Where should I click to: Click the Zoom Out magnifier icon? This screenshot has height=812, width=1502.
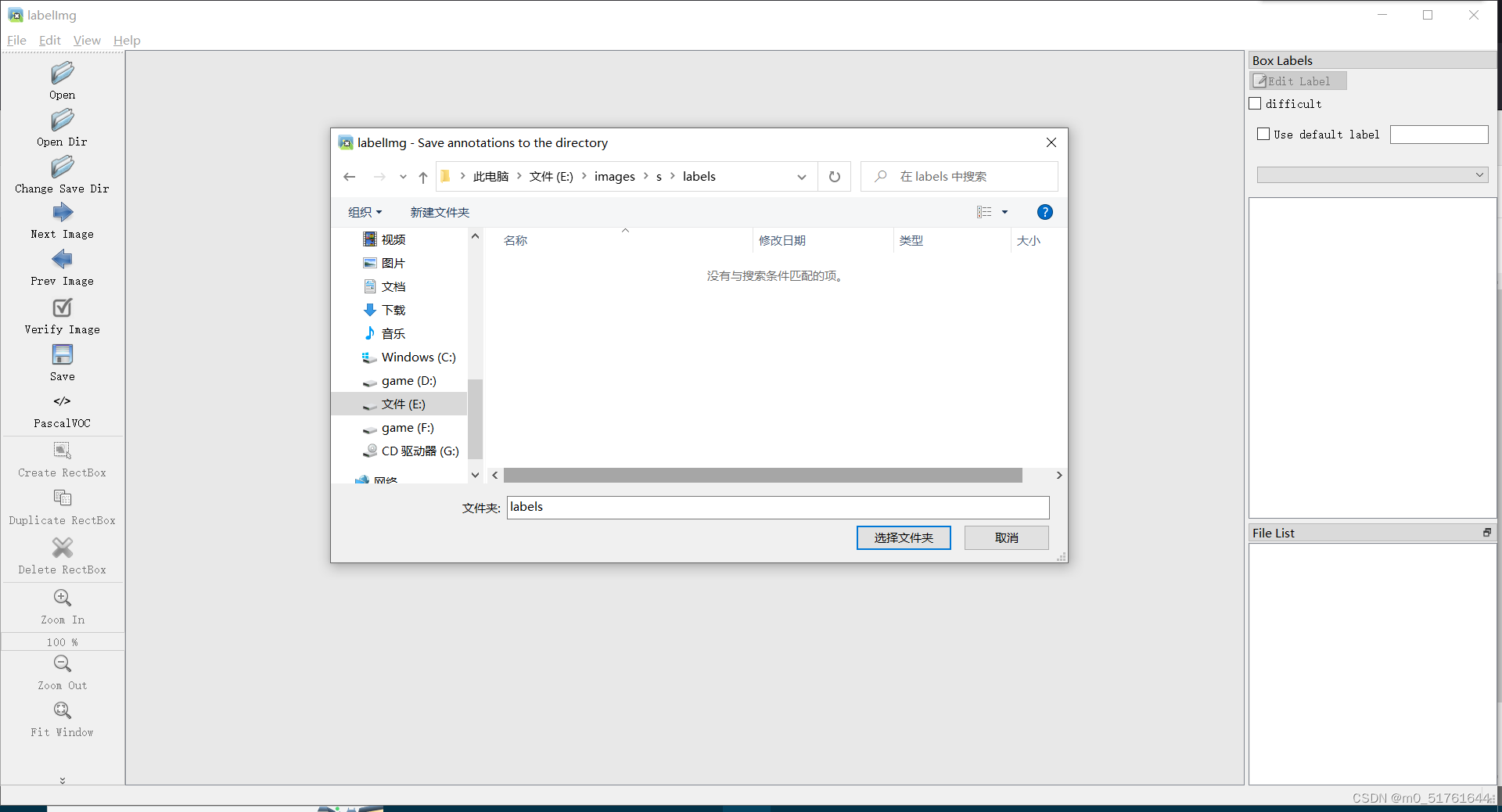[x=63, y=663]
